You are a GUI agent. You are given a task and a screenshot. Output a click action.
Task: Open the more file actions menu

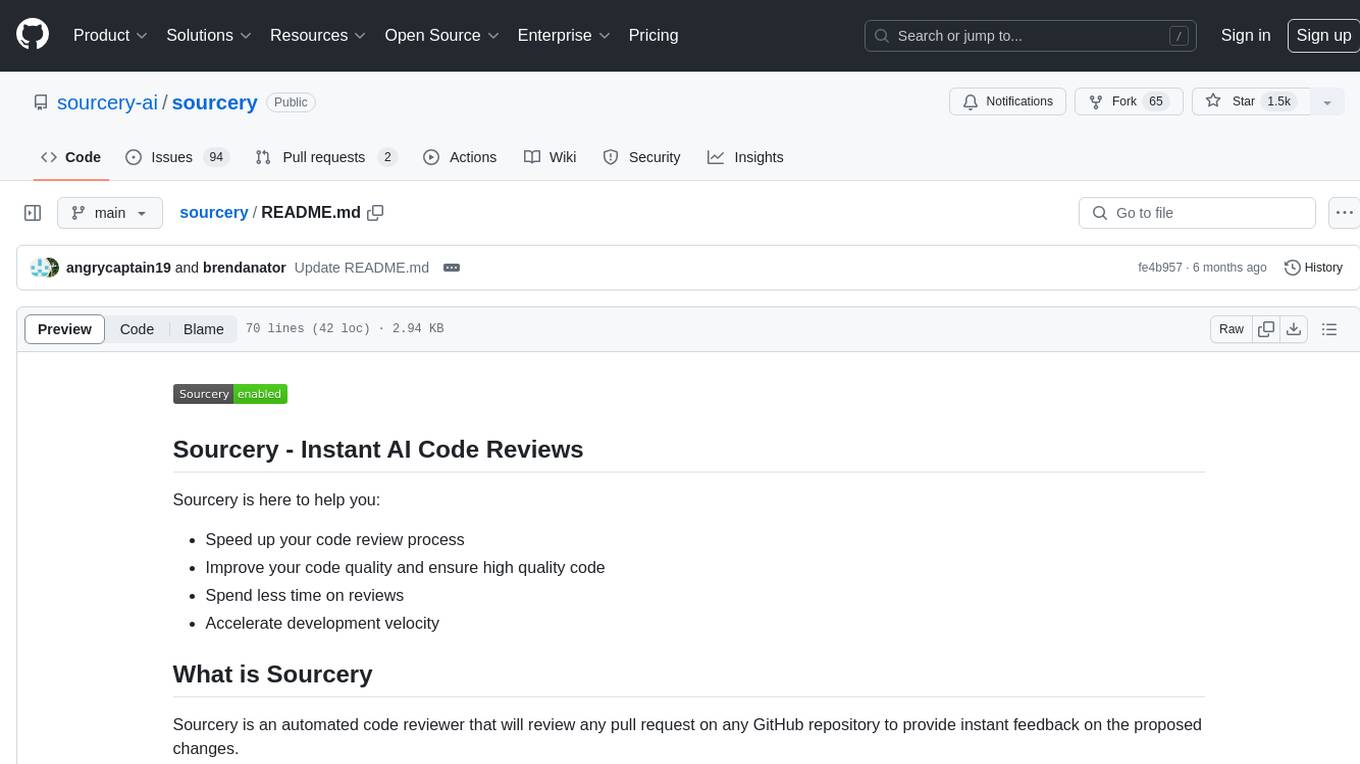click(1344, 213)
